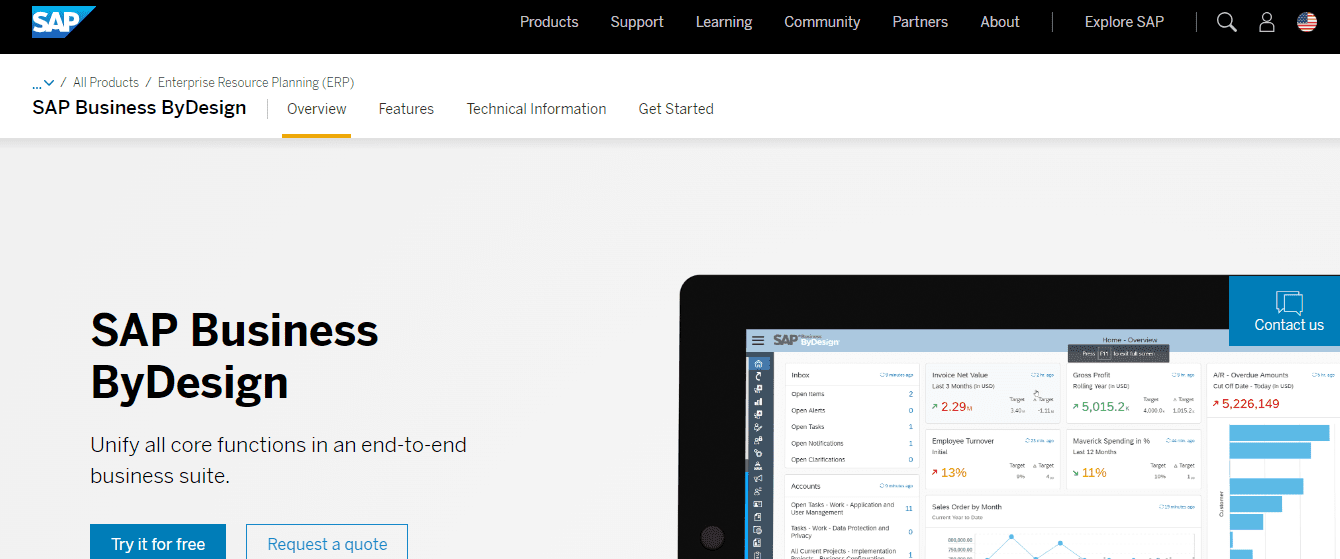Viewport: 1340px width, 559px height.
Task: Open the Community menu
Action: tap(822, 22)
